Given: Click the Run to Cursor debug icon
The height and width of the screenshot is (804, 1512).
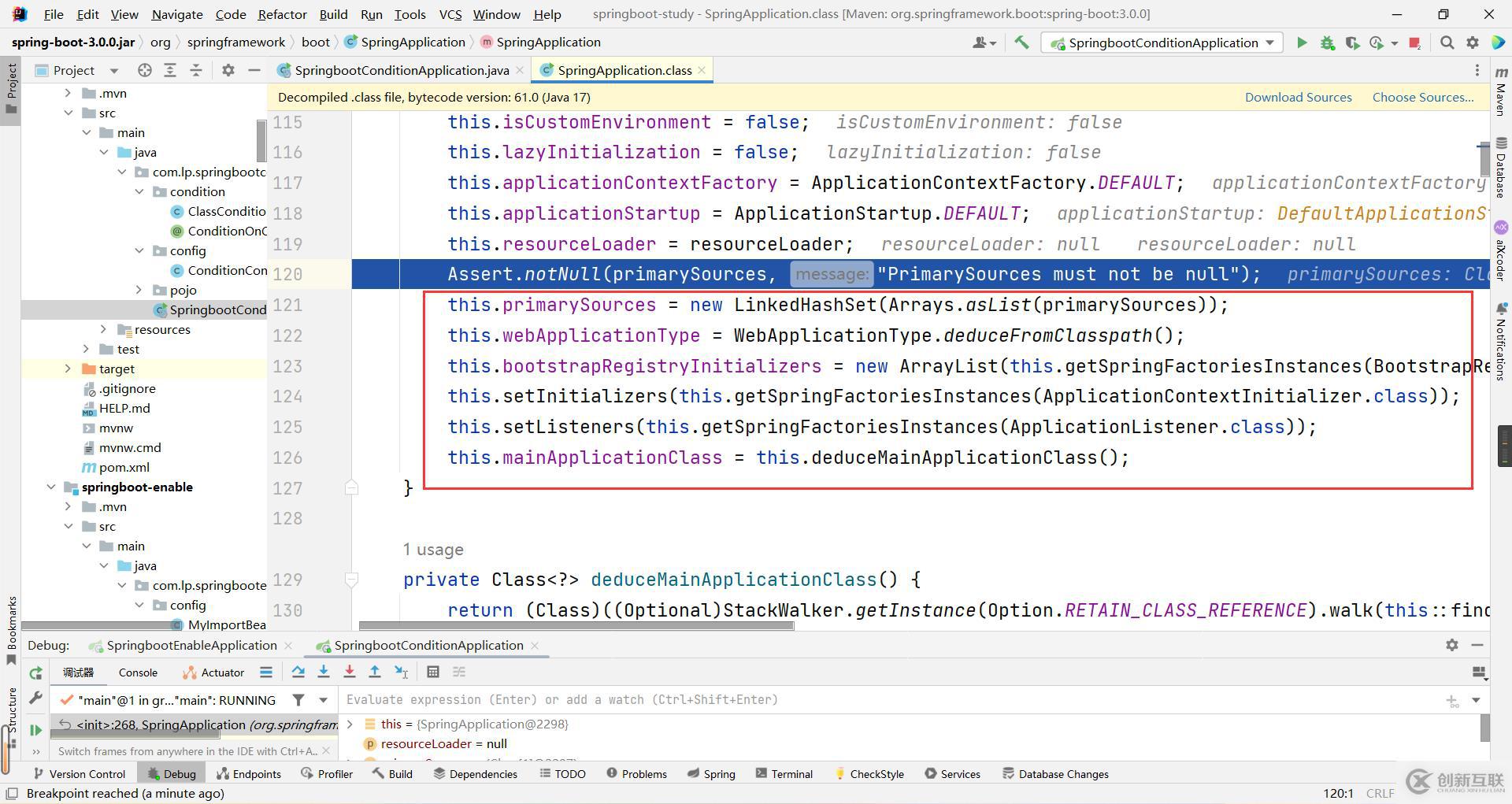Looking at the screenshot, I should click(401, 672).
